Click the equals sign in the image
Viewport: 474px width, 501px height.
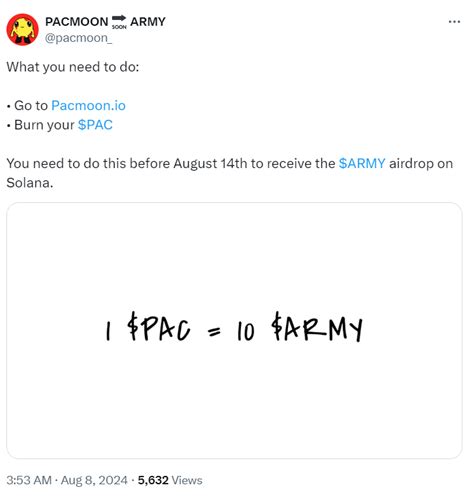[214, 331]
